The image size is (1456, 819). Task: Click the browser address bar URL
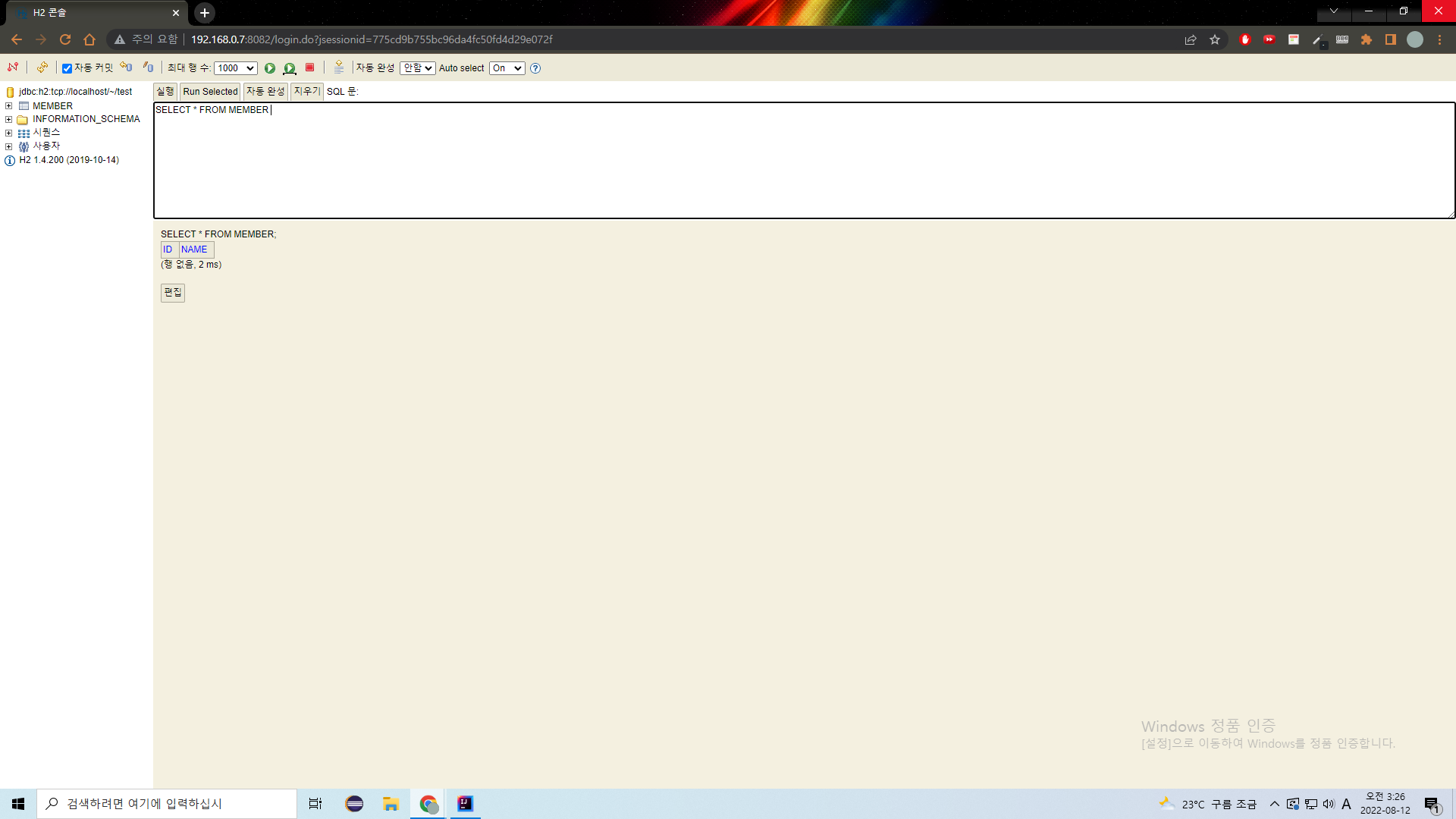[372, 39]
